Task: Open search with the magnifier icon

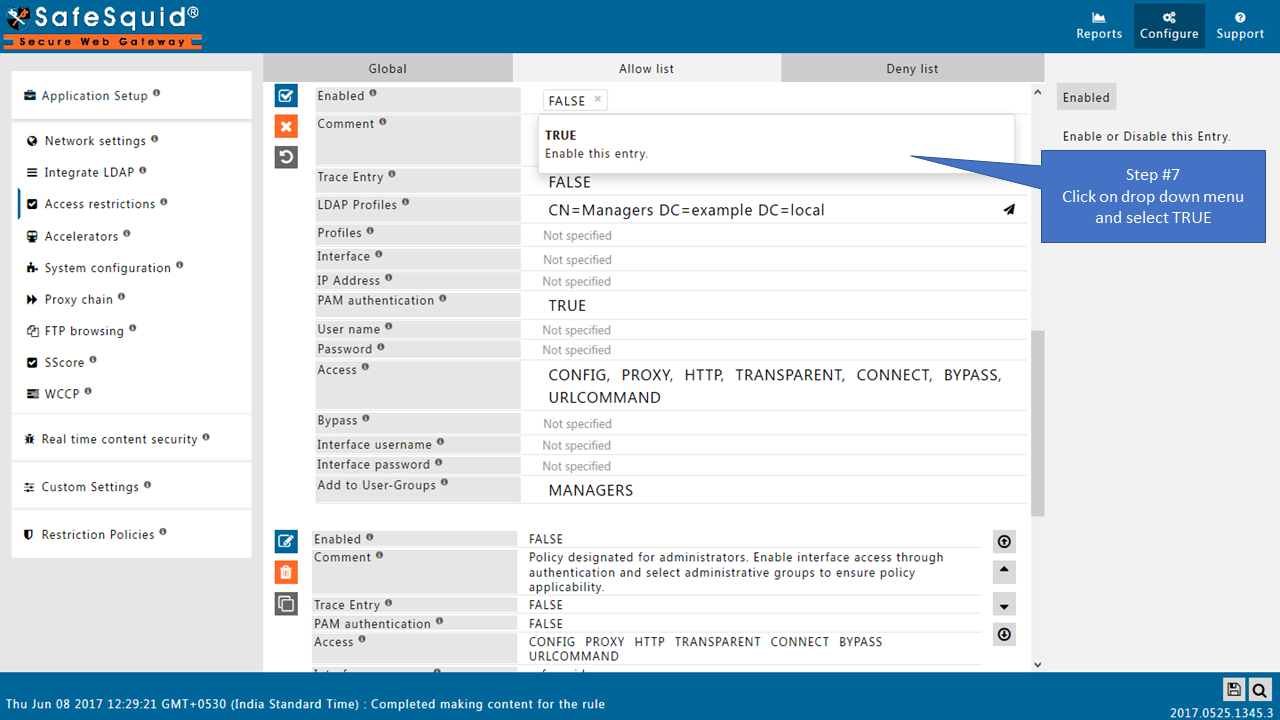Action: click(1259, 689)
